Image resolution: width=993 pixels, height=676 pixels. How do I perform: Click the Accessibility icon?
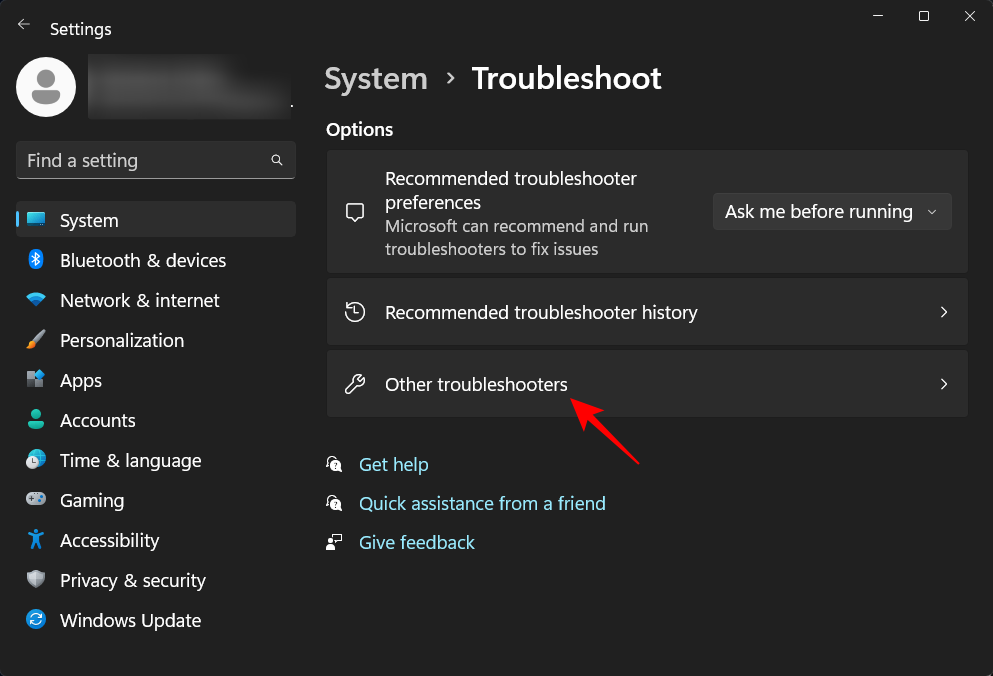coord(34,540)
